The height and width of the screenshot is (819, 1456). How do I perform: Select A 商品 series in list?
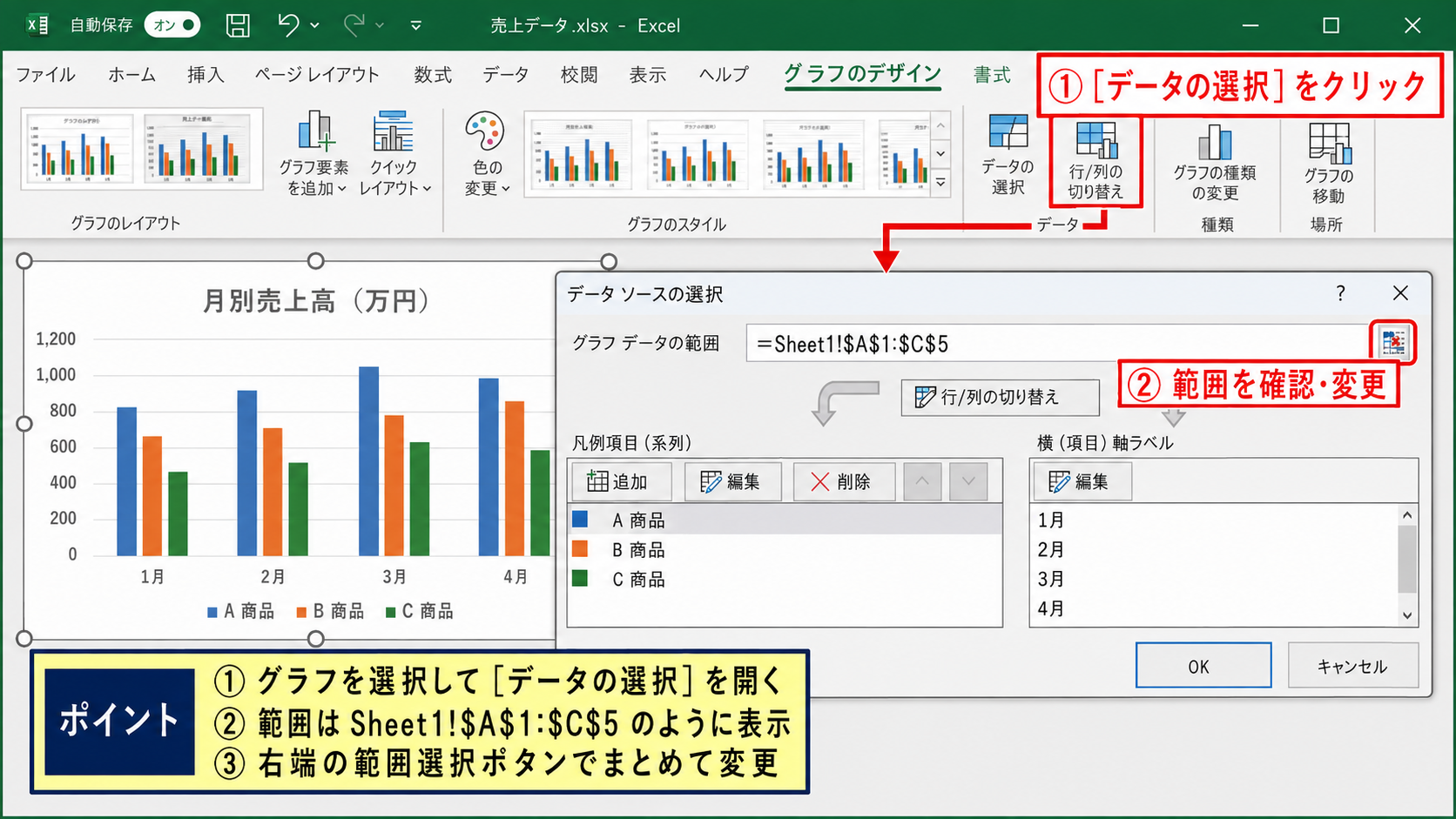[785, 520]
